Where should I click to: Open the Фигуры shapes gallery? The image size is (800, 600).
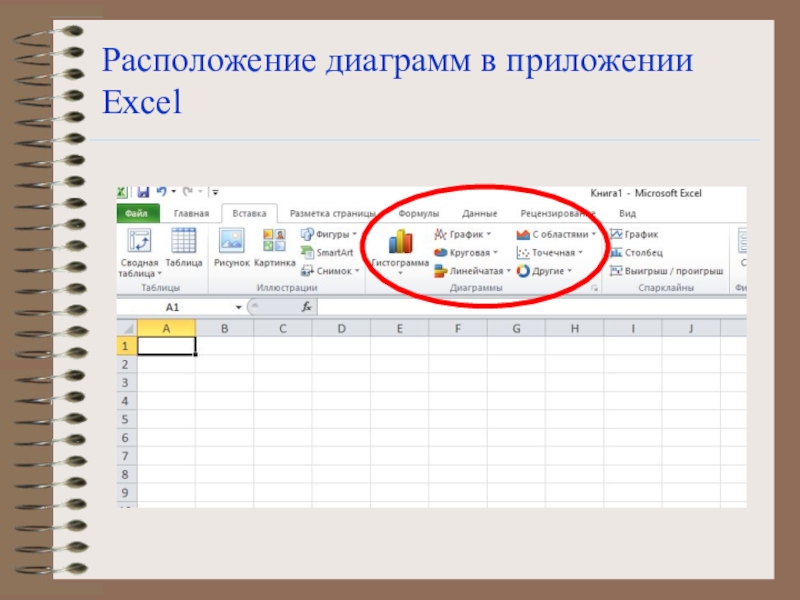pyautogui.click(x=329, y=234)
